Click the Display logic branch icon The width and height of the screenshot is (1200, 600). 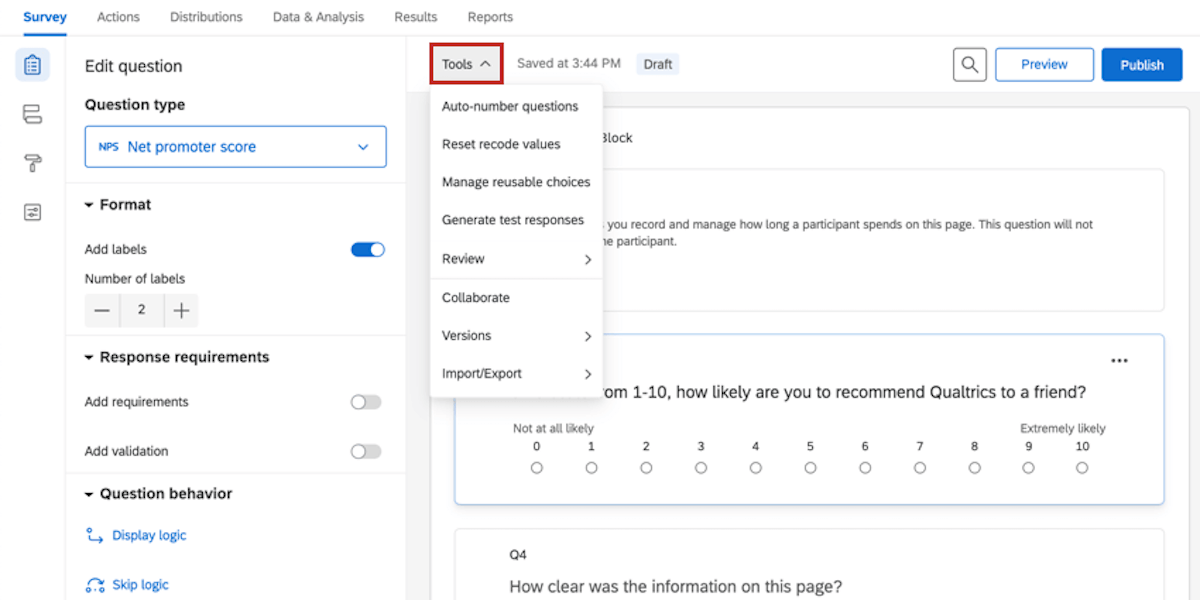[95, 535]
